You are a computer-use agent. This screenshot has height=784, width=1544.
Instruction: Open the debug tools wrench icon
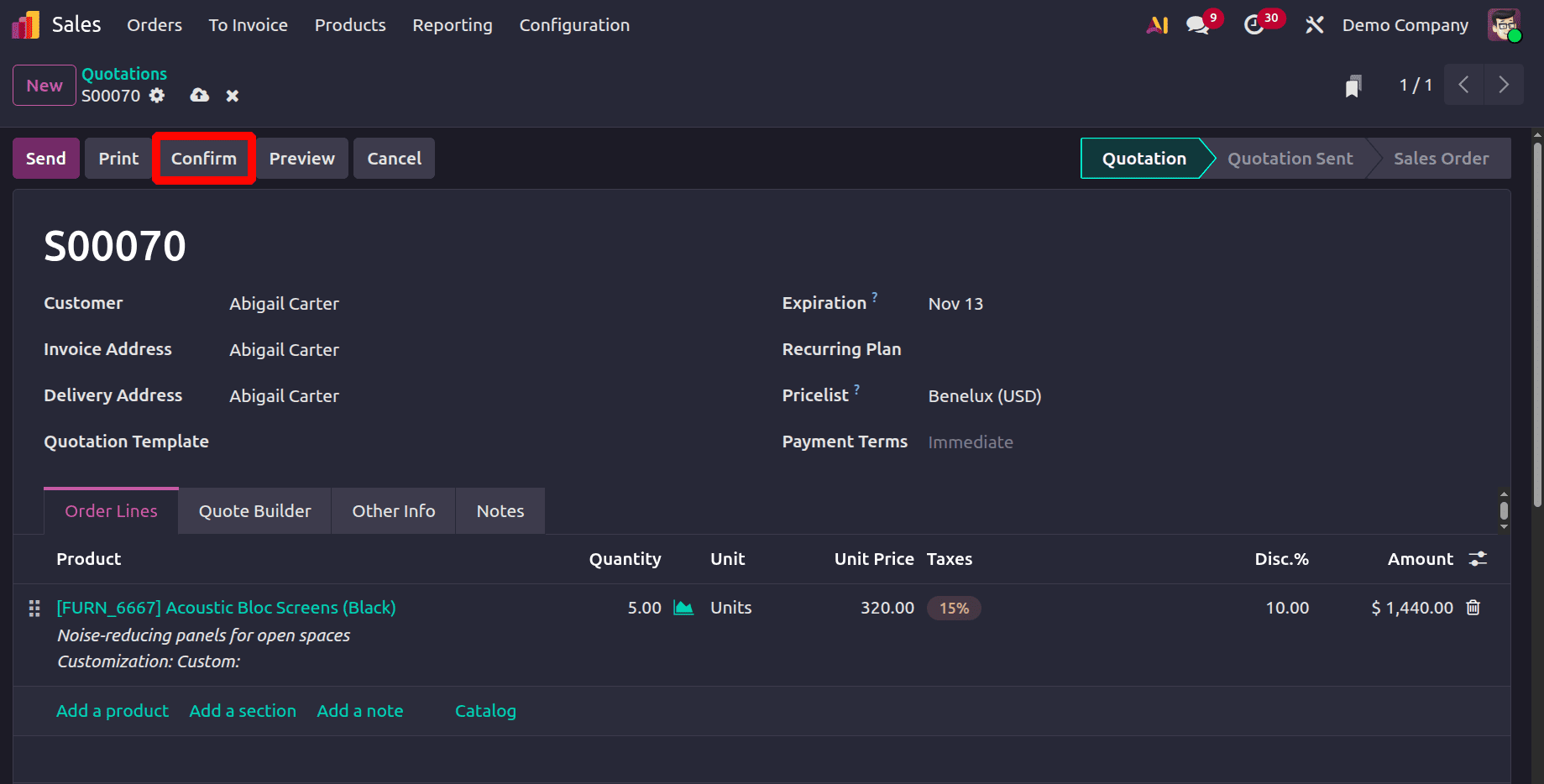point(1314,25)
